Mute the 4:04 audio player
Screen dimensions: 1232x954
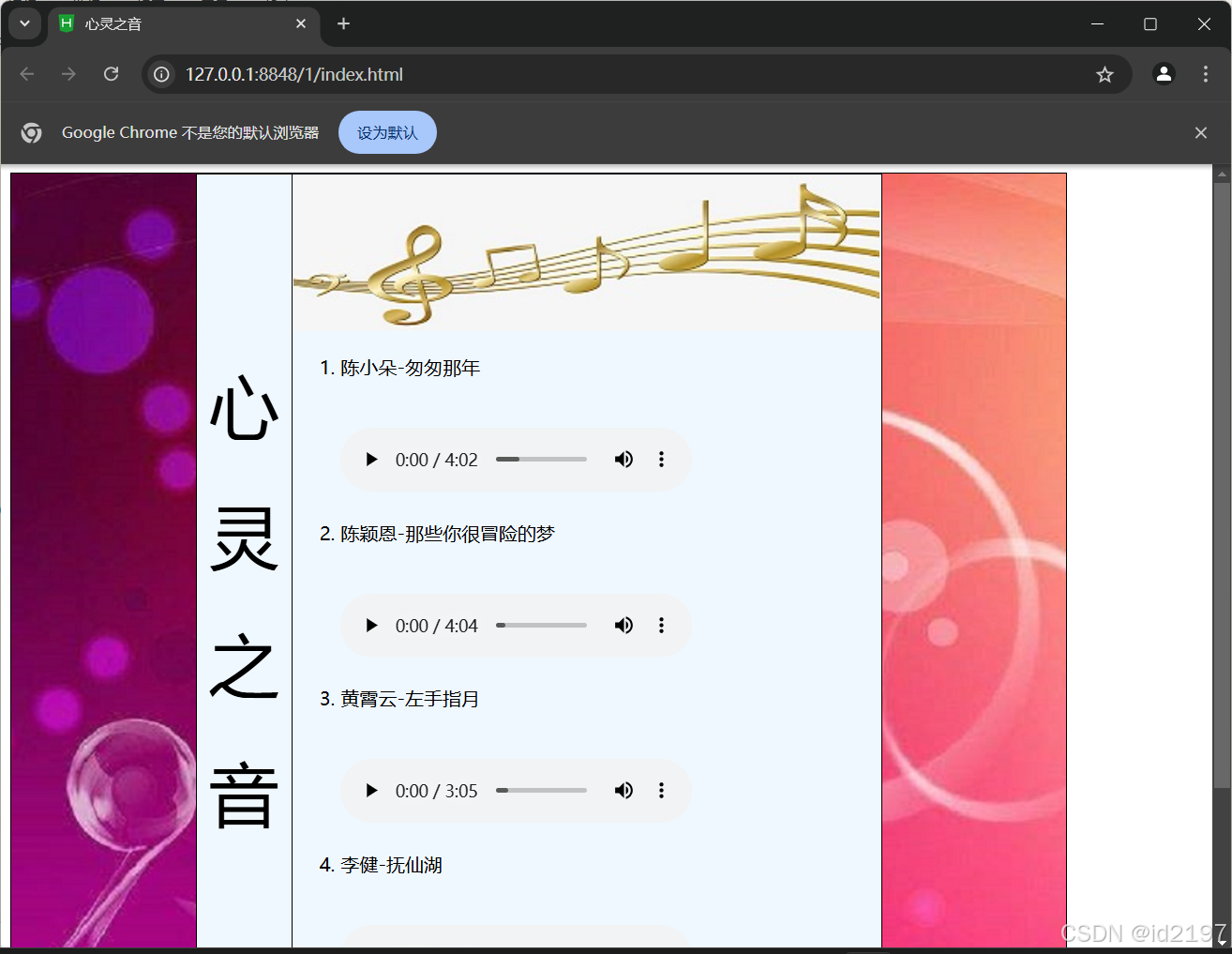pyautogui.click(x=624, y=626)
